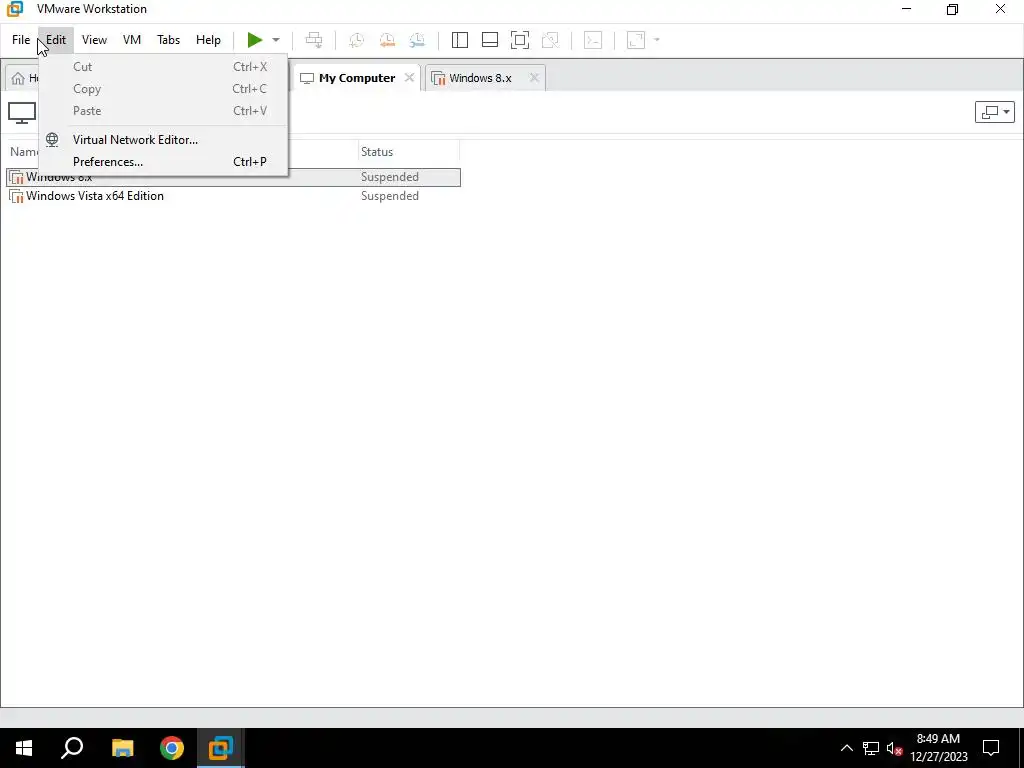Viewport: 1024px width, 768px height.
Task: Power on VM with green play button
Action: pyautogui.click(x=255, y=40)
